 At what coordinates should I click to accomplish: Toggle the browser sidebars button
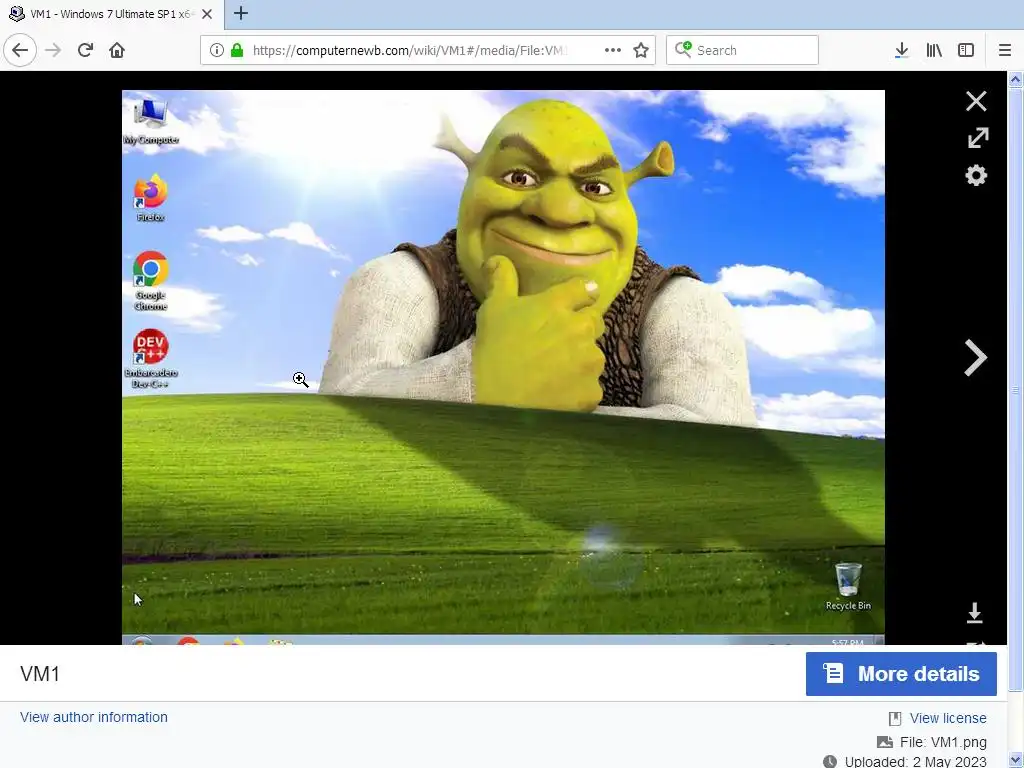coord(966,50)
